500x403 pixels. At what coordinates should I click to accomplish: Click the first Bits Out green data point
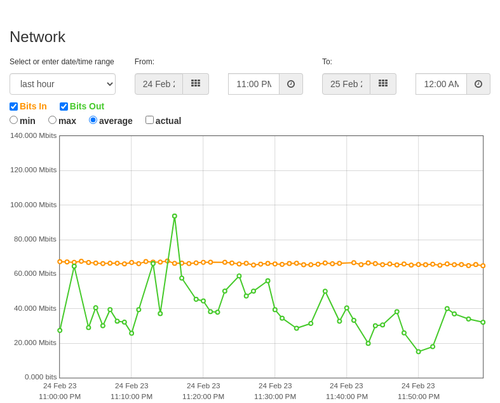point(60,330)
